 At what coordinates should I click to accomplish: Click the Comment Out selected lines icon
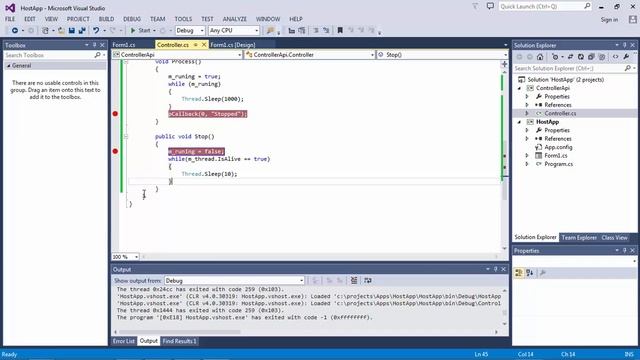point(316,31)
